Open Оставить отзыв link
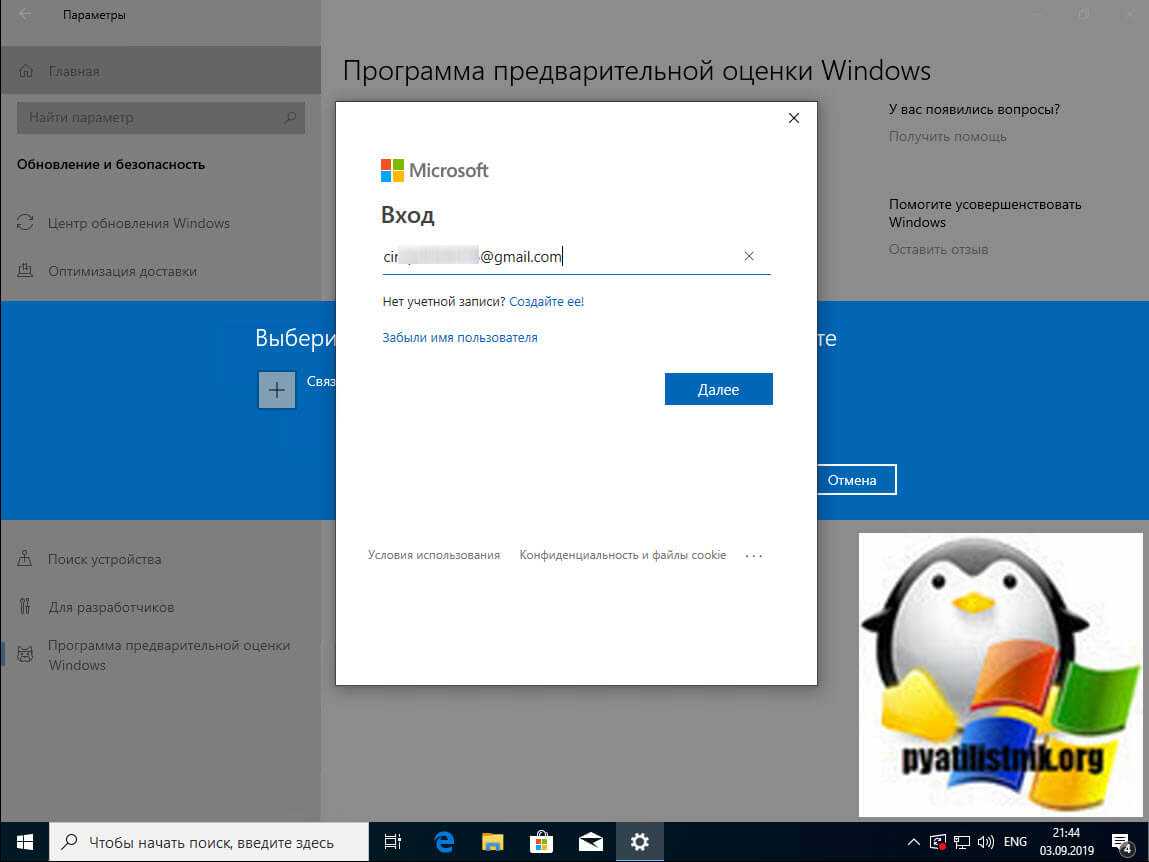The image size is (1149, 862). 939,249
